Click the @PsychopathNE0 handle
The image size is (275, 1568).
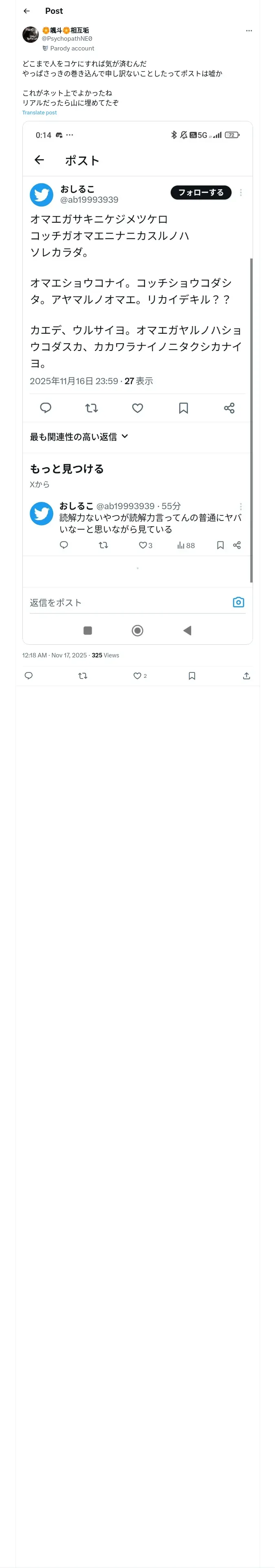point(66,39)
